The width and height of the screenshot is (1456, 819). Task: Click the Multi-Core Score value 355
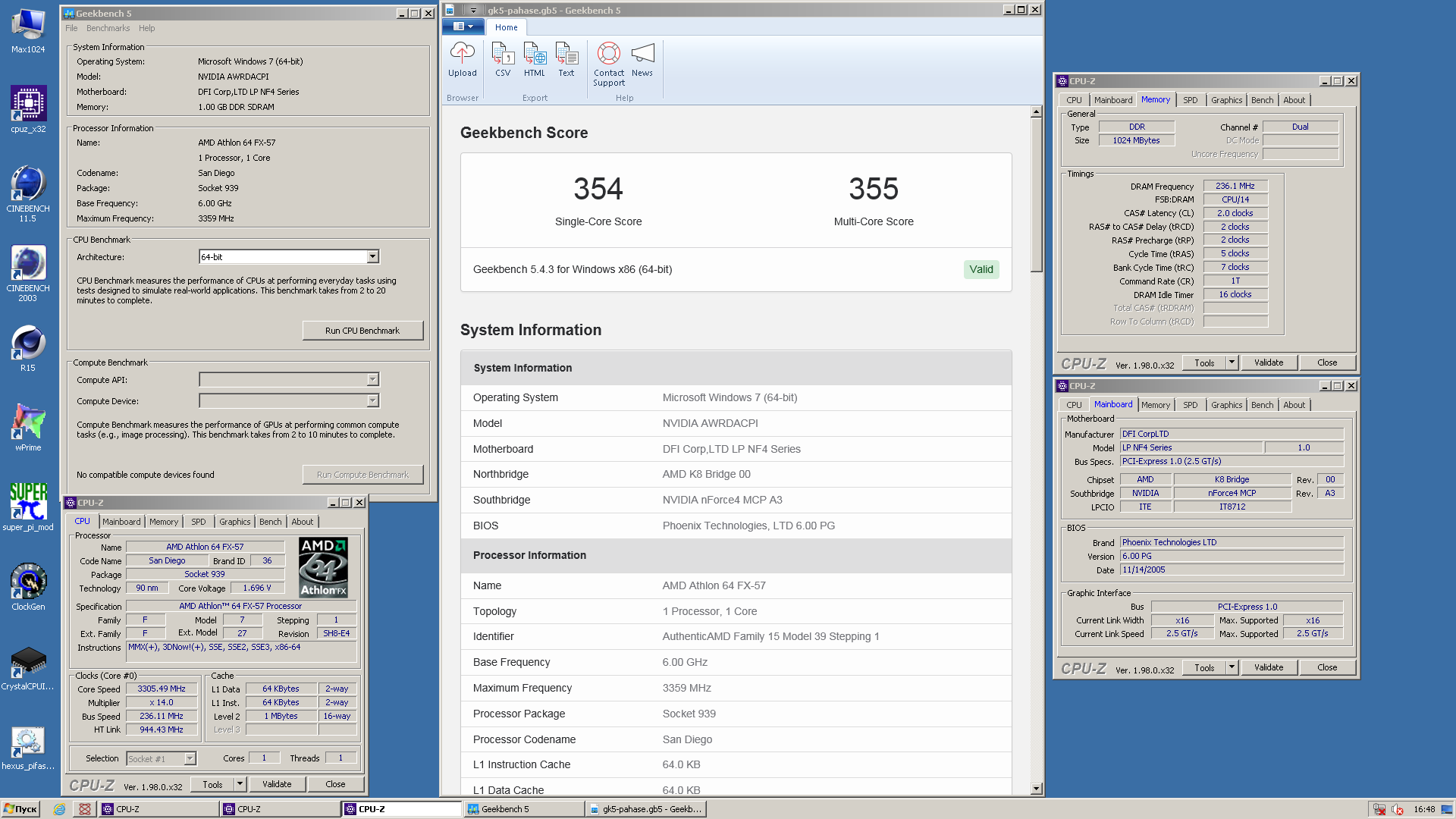click(874, 189)
